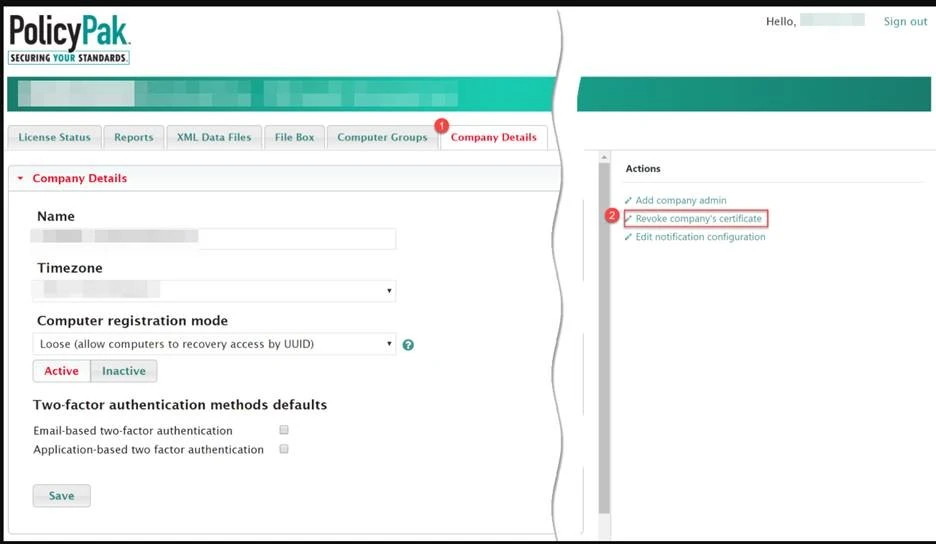The width and height of the screenshot is (936, 544).
Task: Enable Email-based two-factor authentication checkbox
Action: click(284, 430)
